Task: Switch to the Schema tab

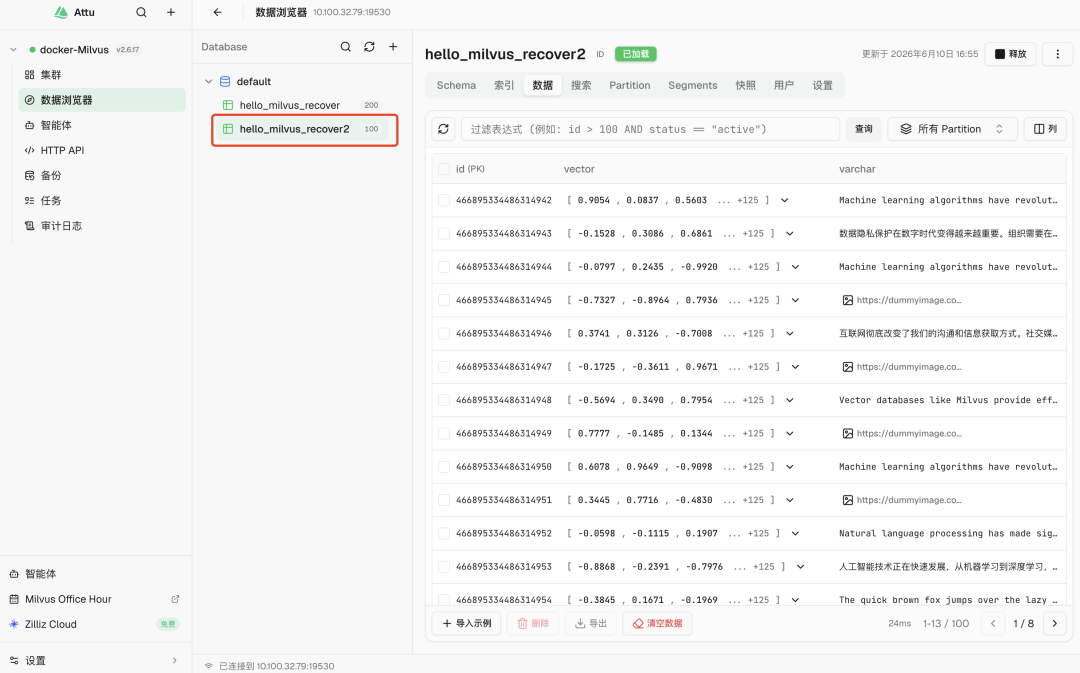Action: pos(456,85)
